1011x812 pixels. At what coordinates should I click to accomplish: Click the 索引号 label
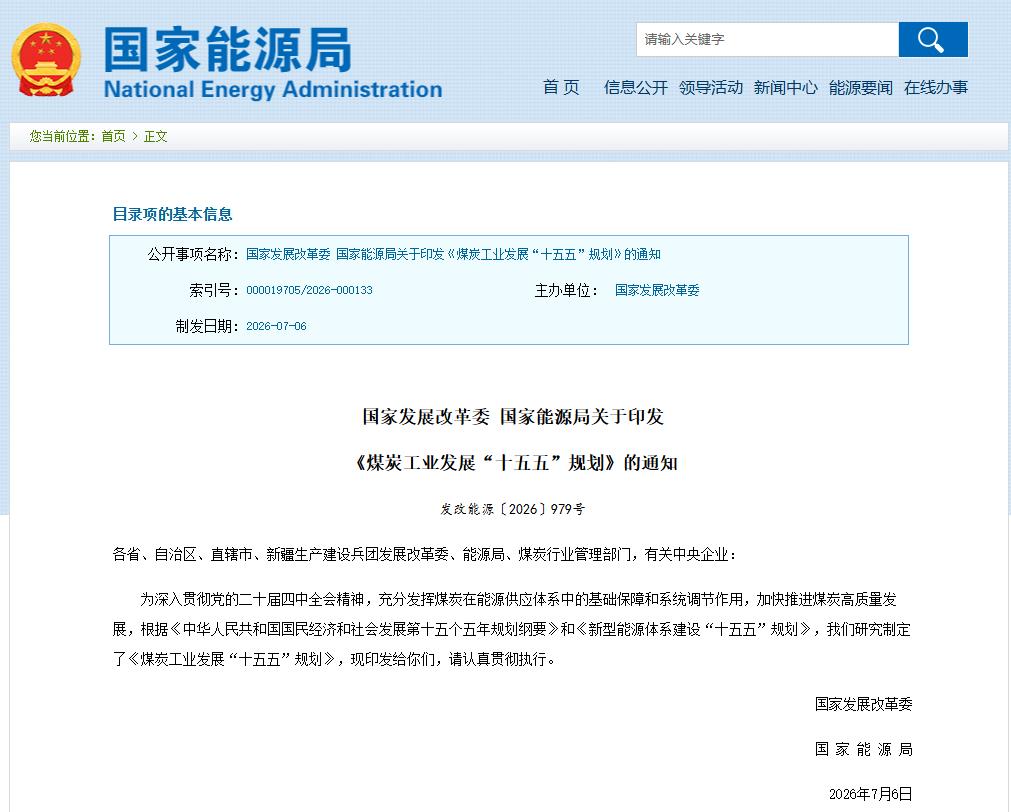click(214, 290)
